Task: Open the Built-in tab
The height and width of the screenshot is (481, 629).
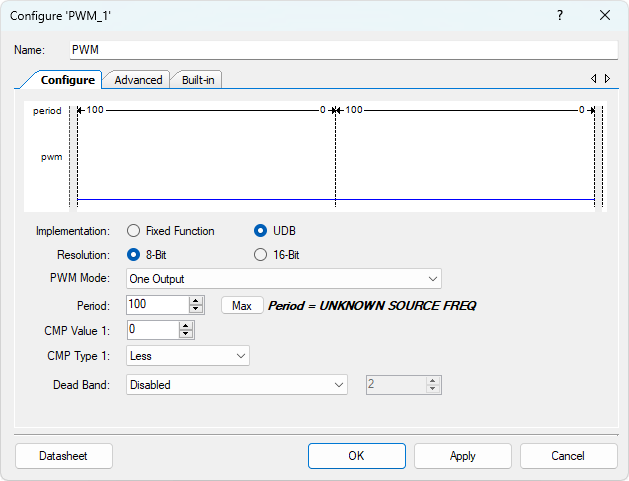Action: coord(197,80)
